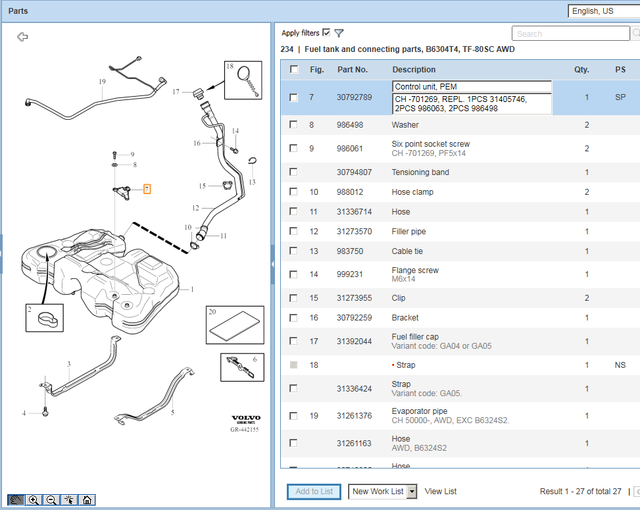This screenshot has width=640, height=510.
Task: Reset diagram view with home icon
Action: (x=87, y=499)
